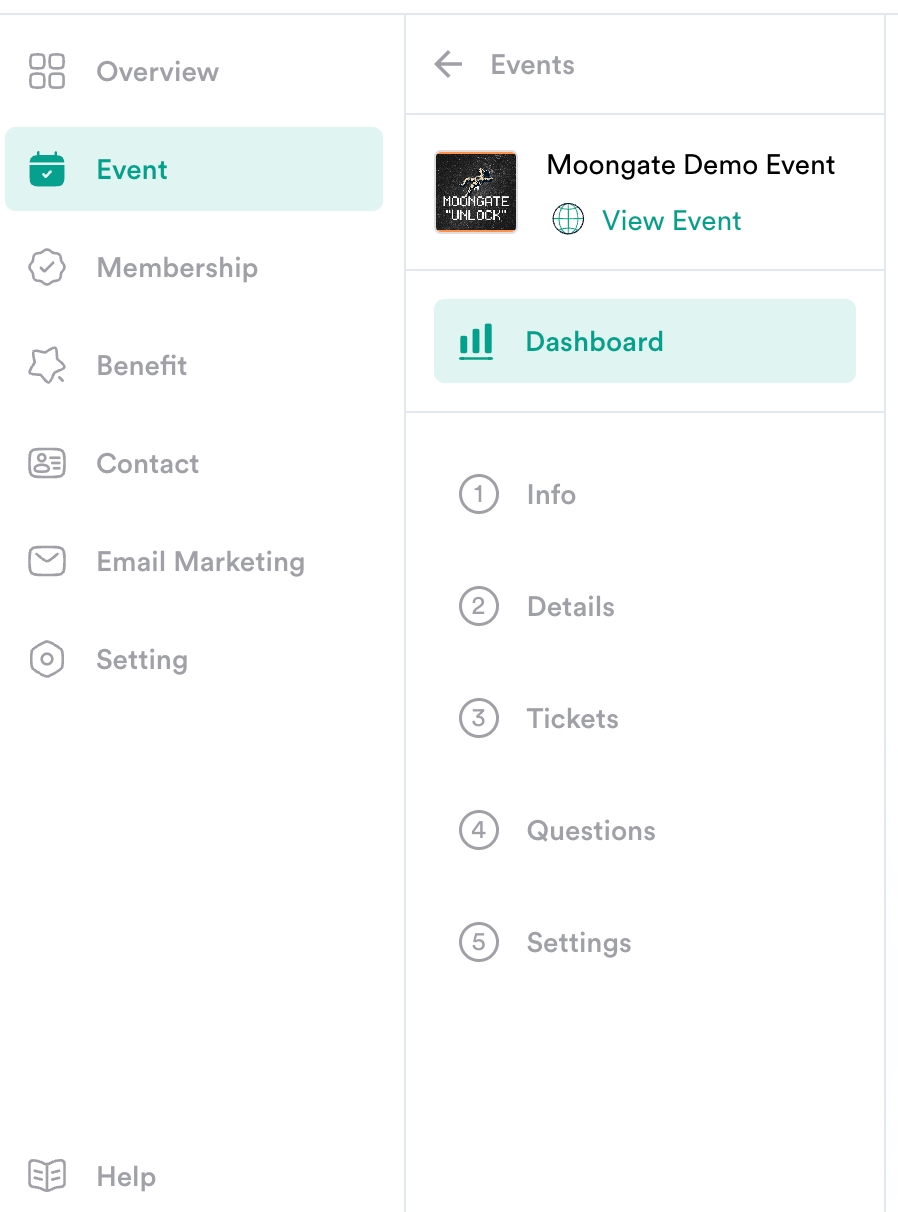Screen dimensions: 898x1212
Task: Click the Setting hexagon icon
Action: coord(47,659)
